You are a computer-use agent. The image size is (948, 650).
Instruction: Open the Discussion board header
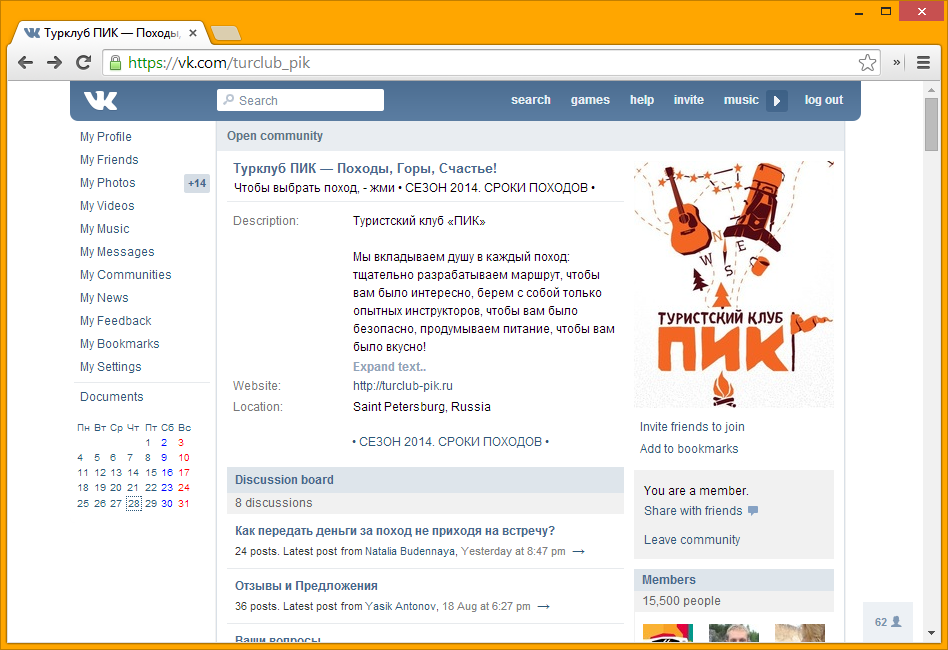pyautogui.click(x=425, y=480)
